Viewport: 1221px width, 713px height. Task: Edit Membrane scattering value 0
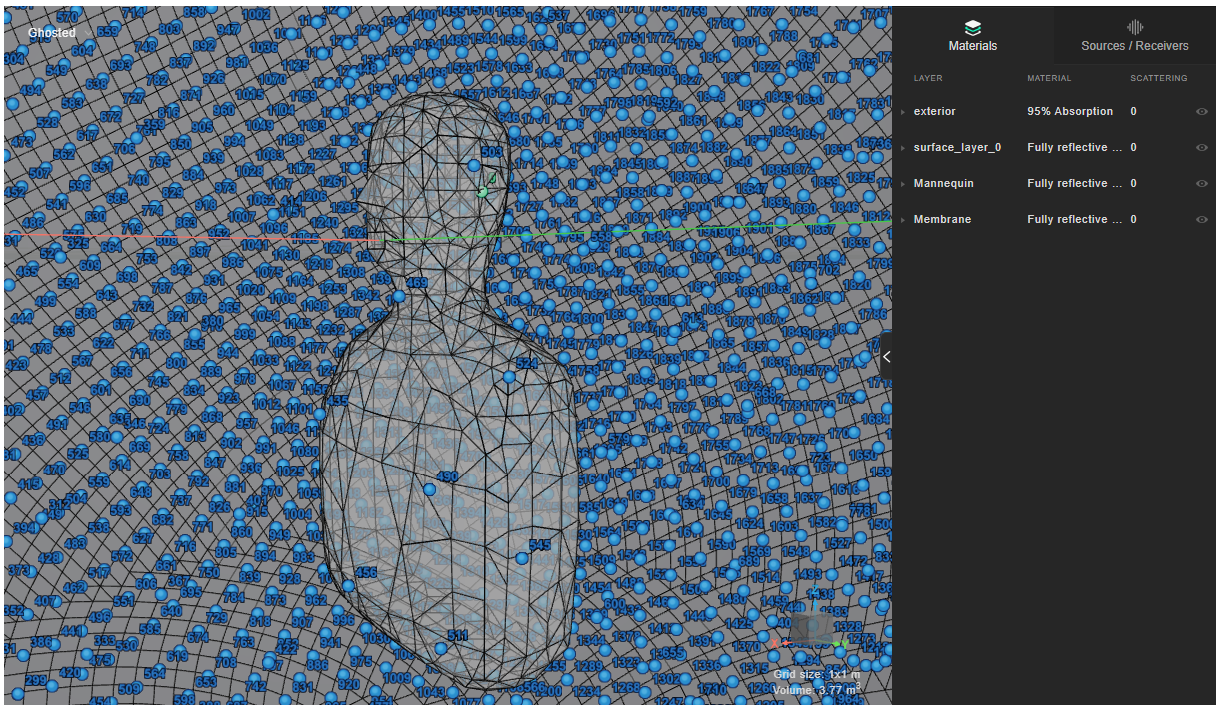(x=1133, y=220)
